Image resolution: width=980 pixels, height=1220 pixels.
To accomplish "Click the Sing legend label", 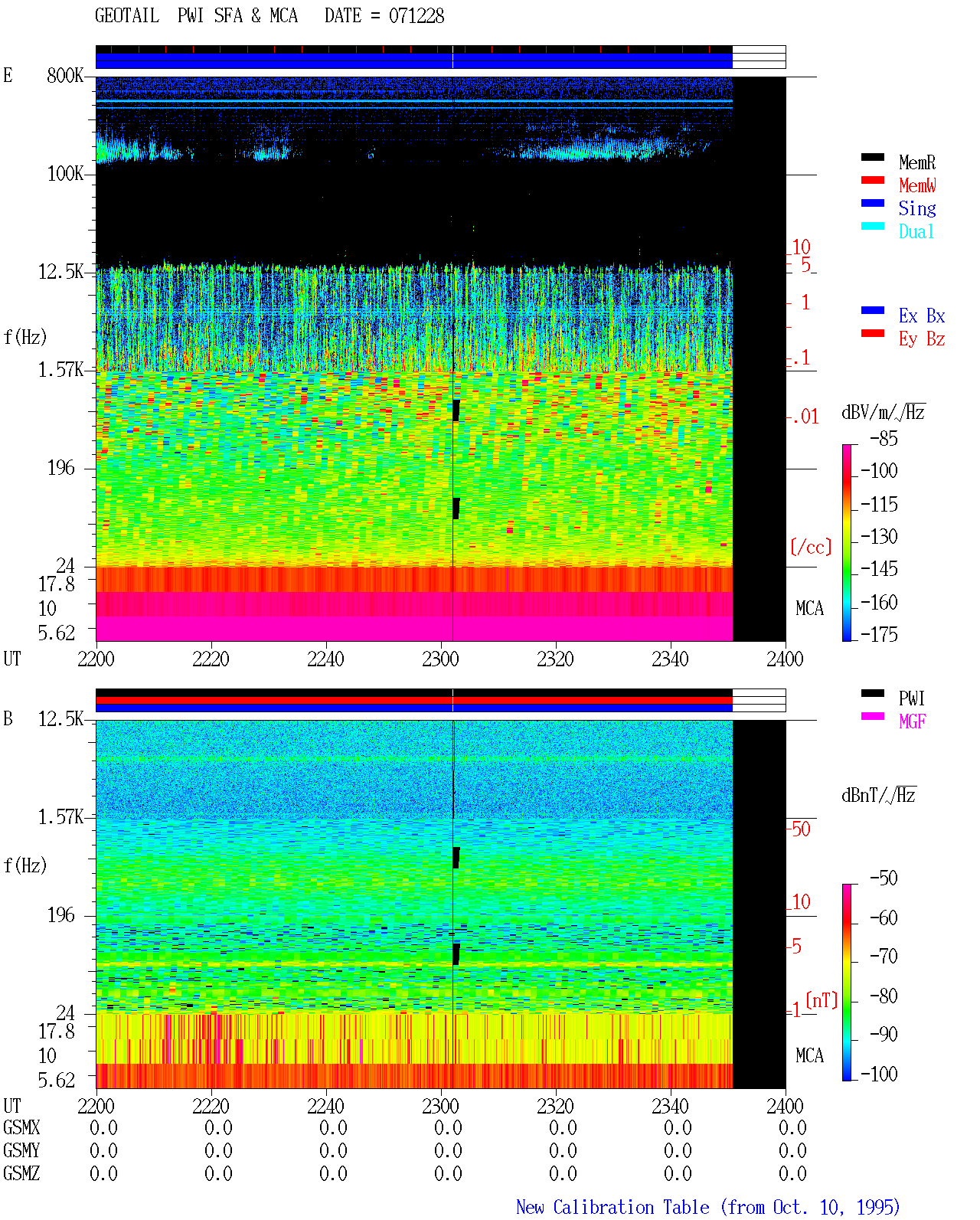I will [x=917, y=208].
